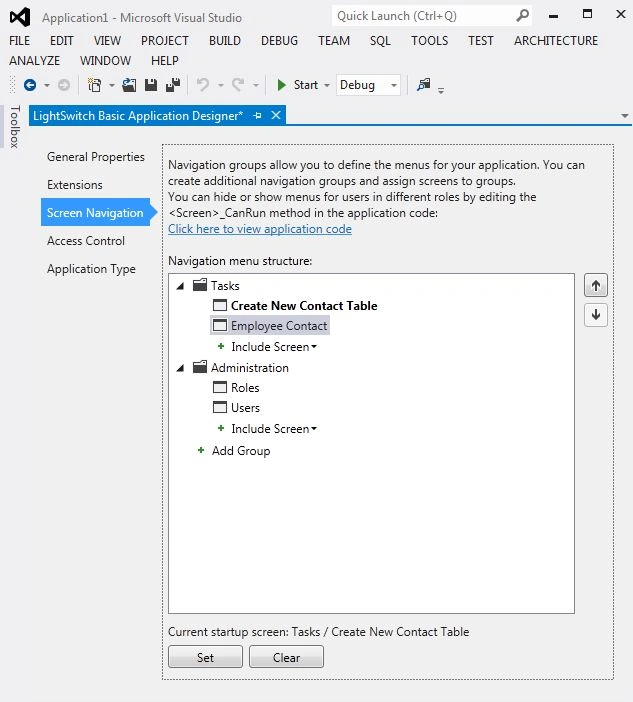633x702 pixels.
Task: Switch to General Properties tab
Action: [x=96, y=157]
